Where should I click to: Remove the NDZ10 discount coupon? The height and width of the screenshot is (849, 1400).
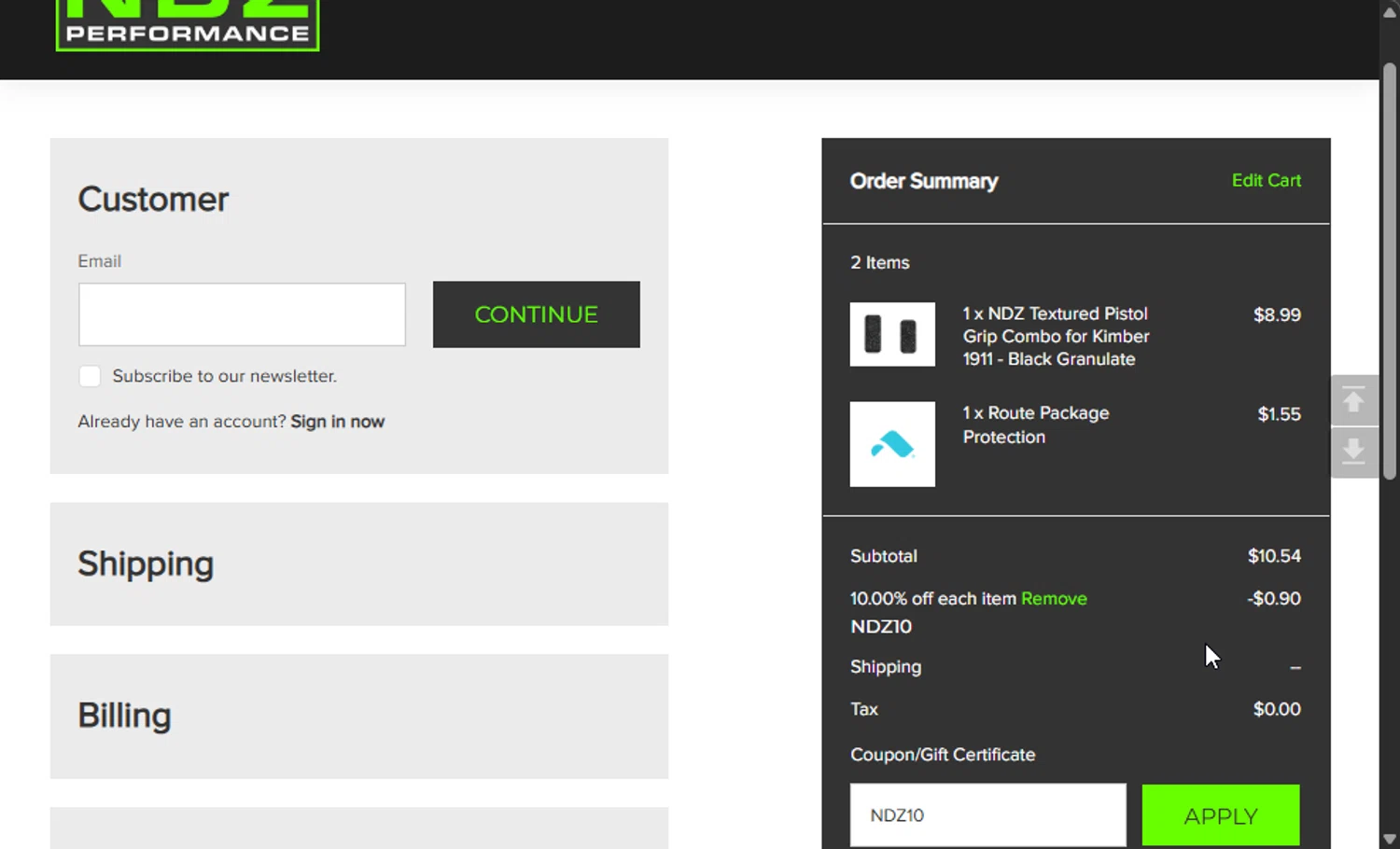[x=1054, y=599]
